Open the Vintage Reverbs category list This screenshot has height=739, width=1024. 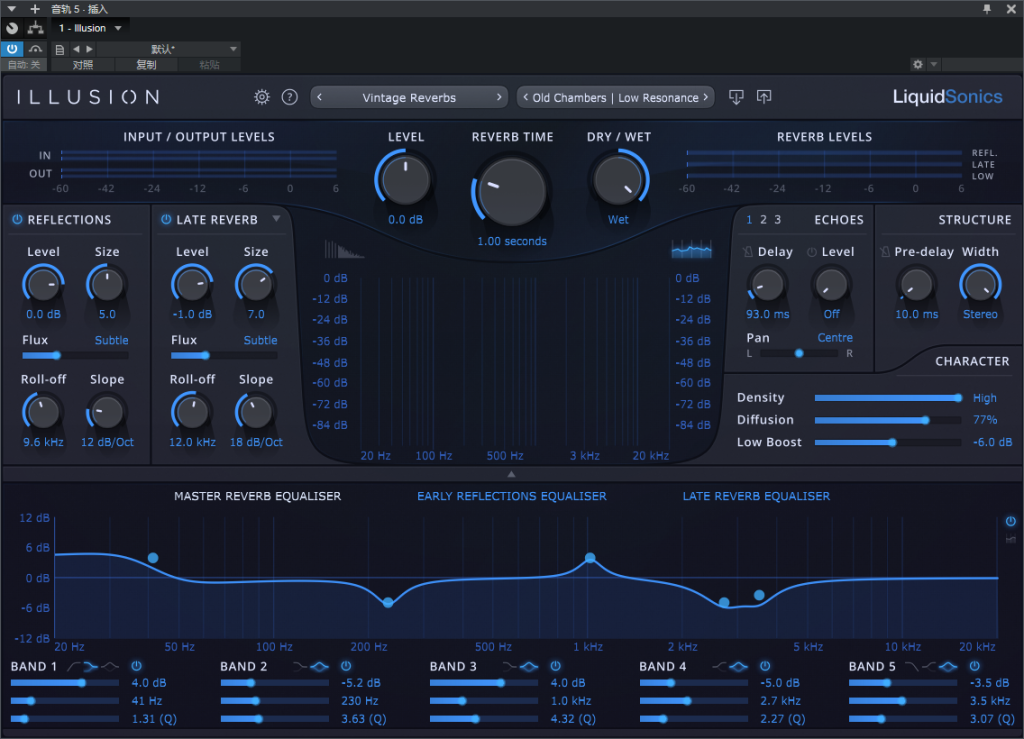coord(409,97)
